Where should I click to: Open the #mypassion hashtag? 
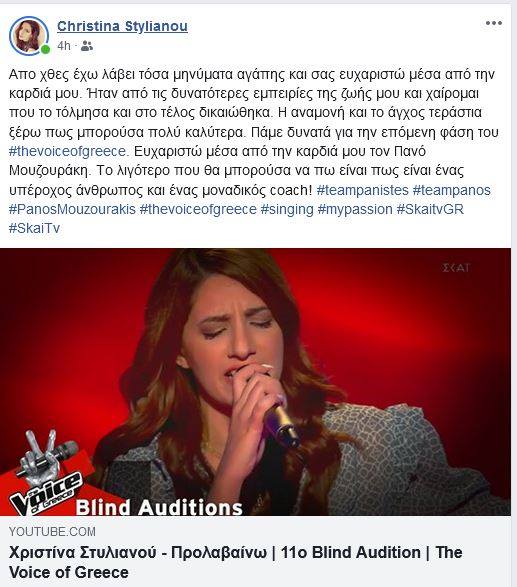pyautogui.click(x=355, y=209)
